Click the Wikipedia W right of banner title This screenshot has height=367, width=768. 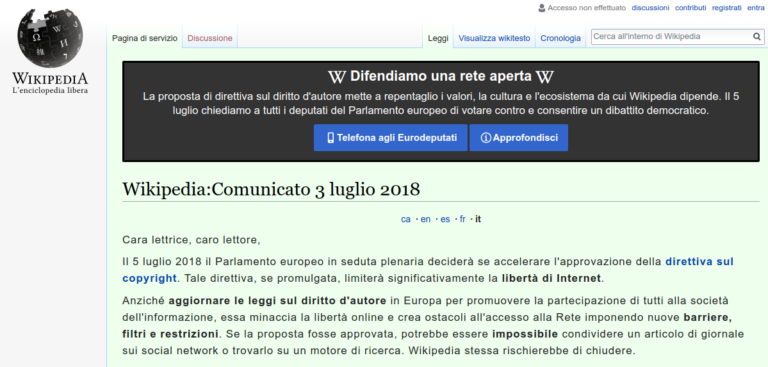545,77
